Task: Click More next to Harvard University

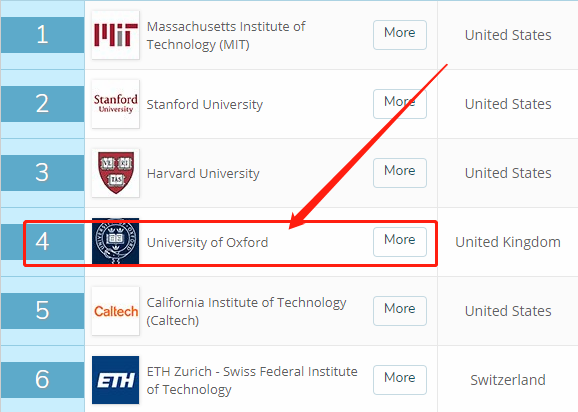Action: point(400,172)
